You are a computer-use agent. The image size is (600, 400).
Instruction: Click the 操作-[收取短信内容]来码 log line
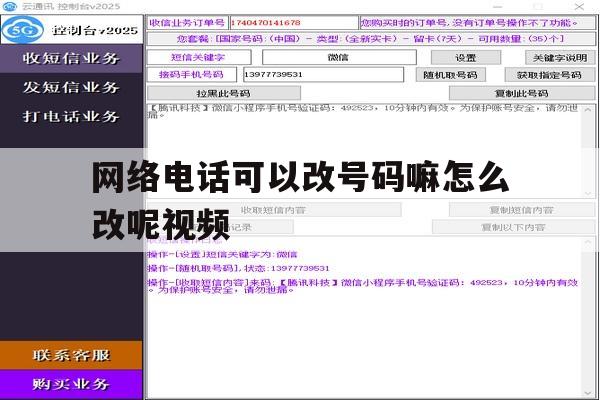[x=363, y=286]
